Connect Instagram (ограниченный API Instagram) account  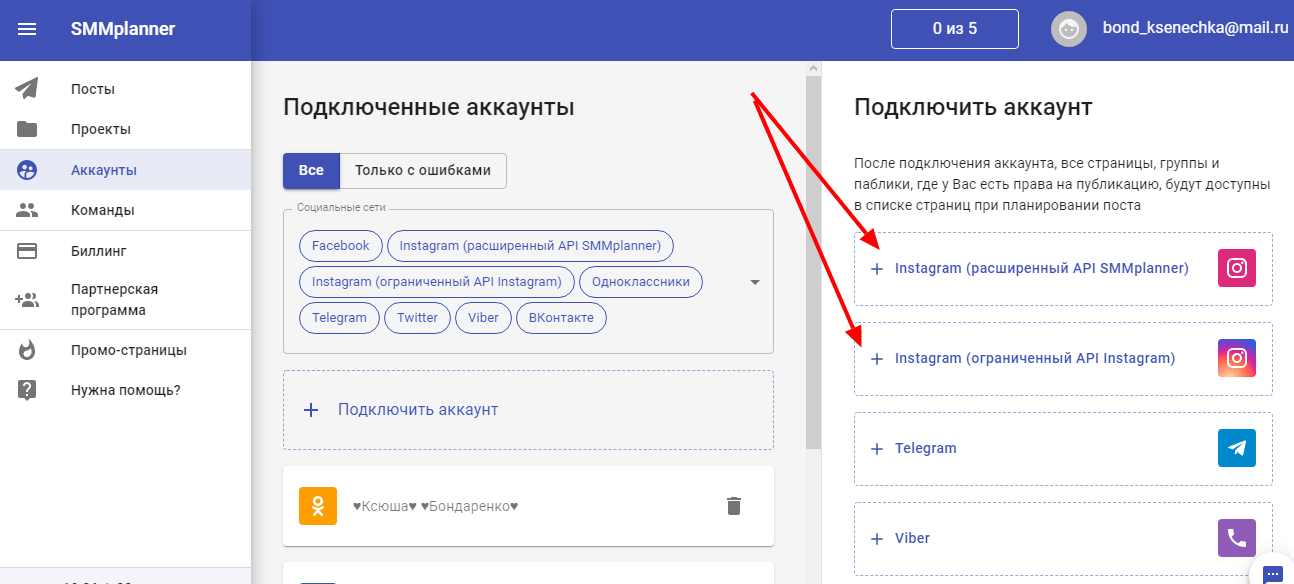[1063, 359]
